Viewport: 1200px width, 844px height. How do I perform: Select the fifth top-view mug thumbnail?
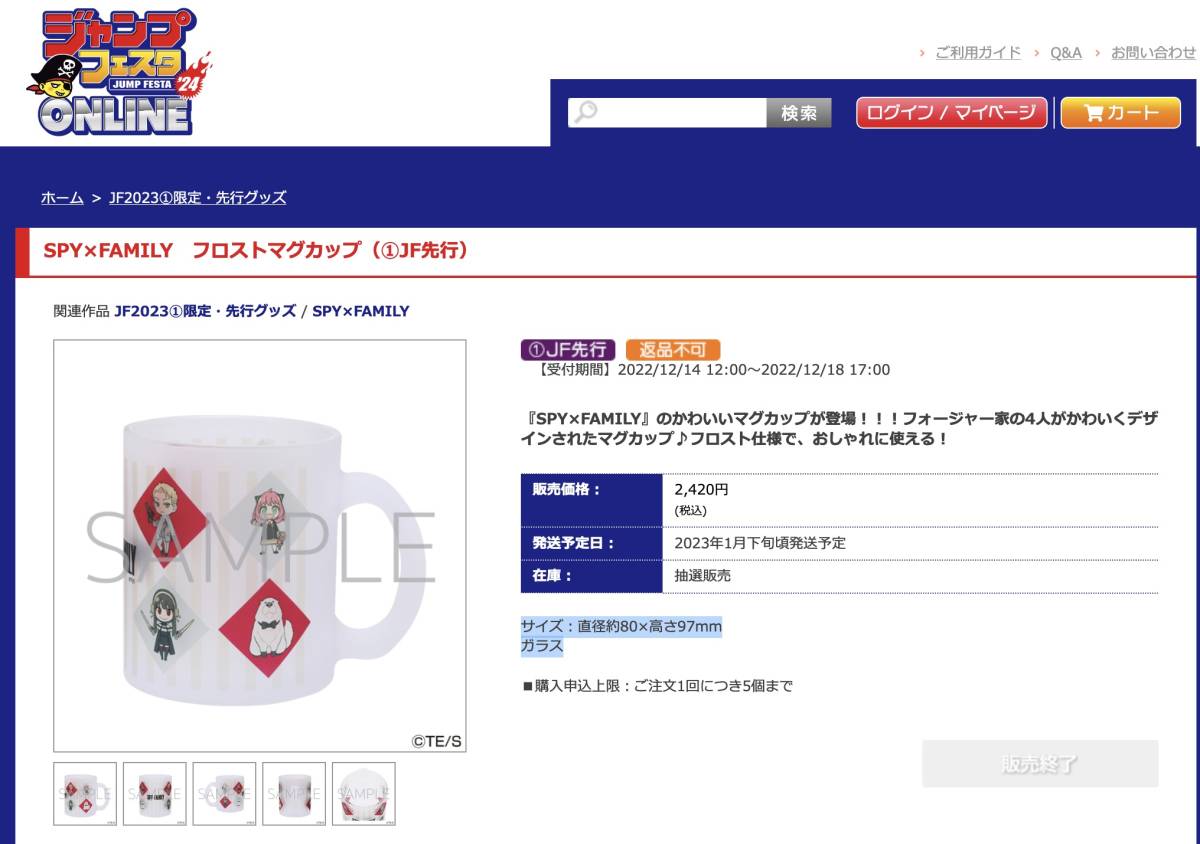[x=364, y=794]
